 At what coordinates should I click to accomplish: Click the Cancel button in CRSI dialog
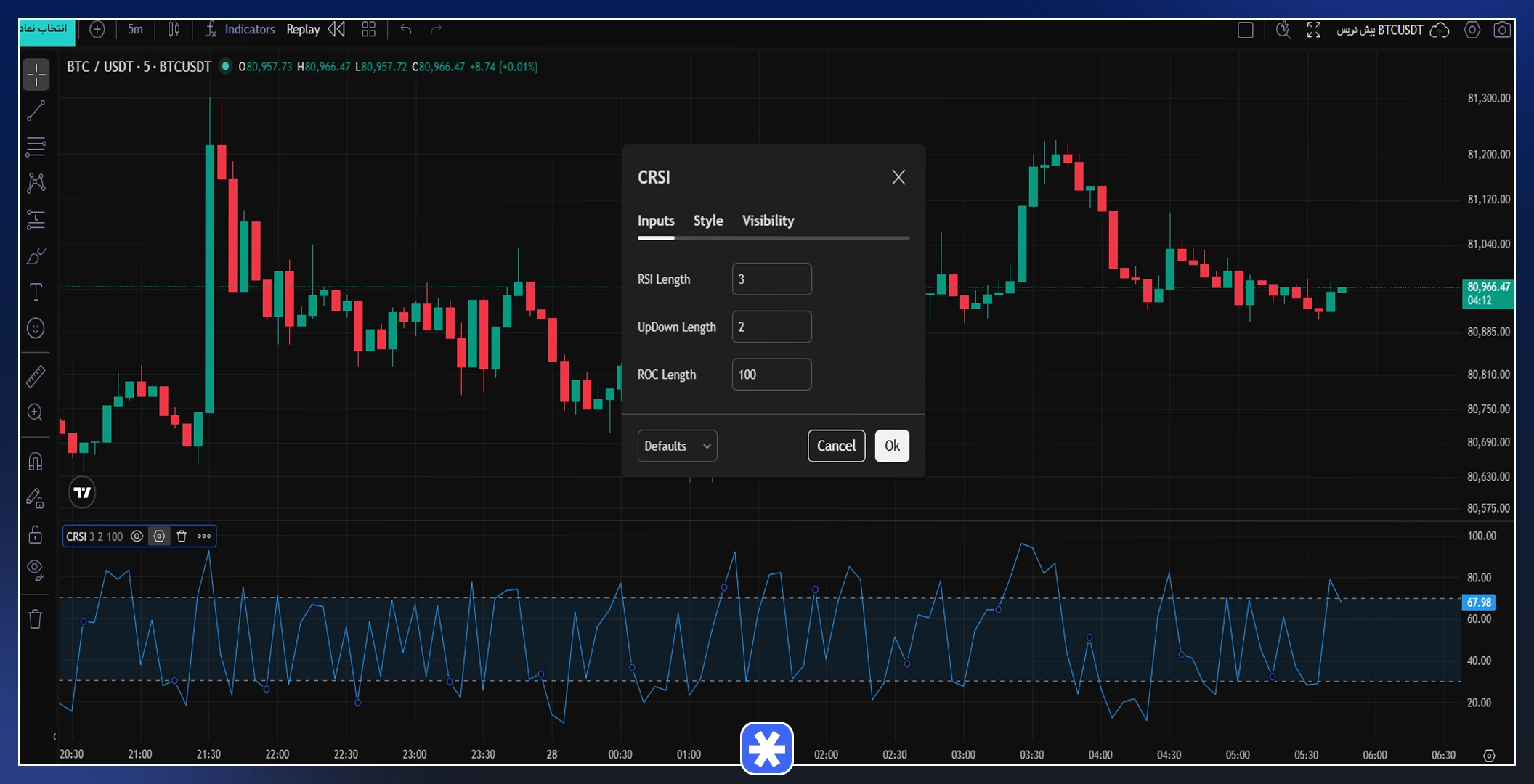pyautogui.click(x=836, y=446)
